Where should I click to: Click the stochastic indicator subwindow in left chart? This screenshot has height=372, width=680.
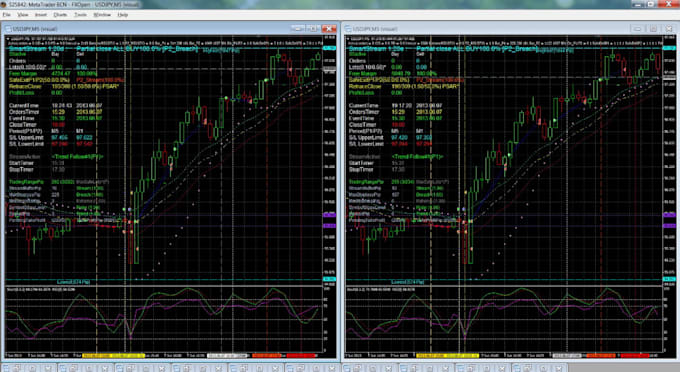(x=164, y=319)
